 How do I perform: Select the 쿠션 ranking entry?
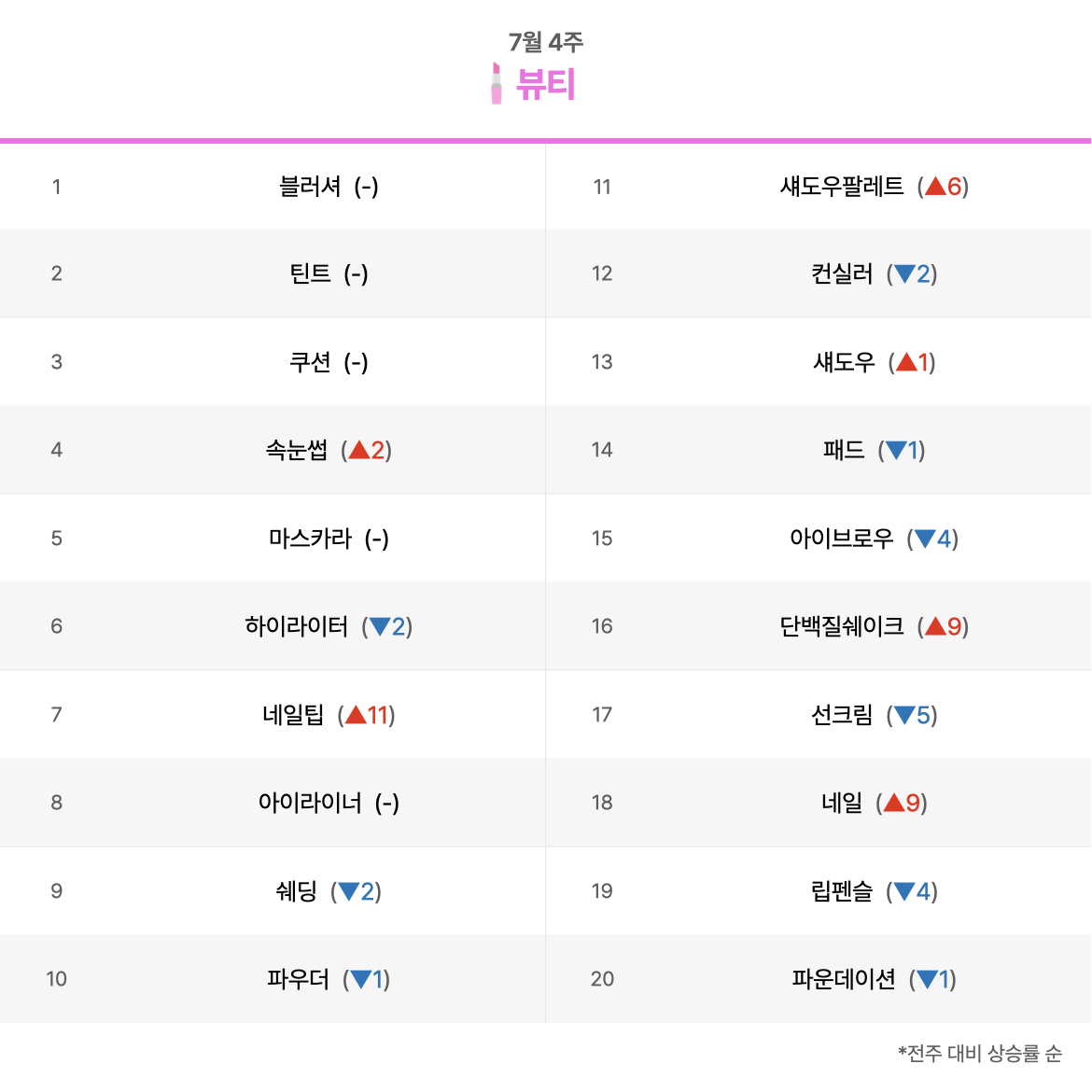point(310,362)
